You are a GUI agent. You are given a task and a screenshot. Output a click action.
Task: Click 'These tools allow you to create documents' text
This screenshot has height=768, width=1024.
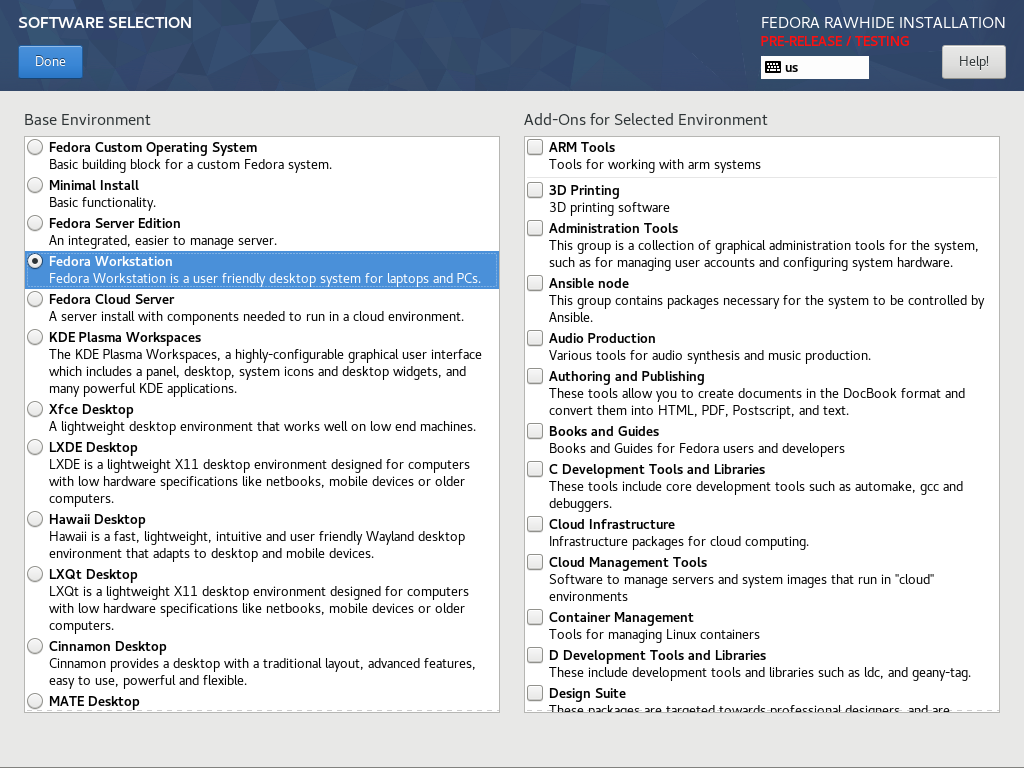[756, 402]
